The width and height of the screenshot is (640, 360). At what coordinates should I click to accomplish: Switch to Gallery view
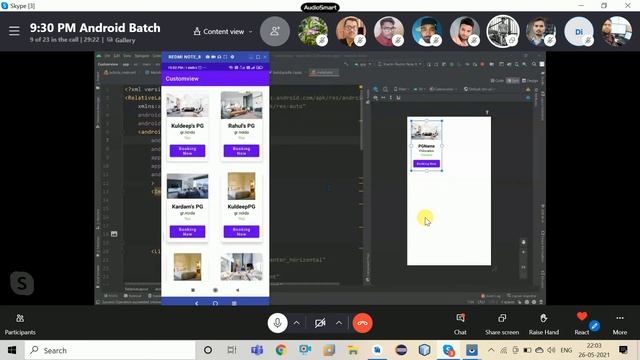coord(121,40)
